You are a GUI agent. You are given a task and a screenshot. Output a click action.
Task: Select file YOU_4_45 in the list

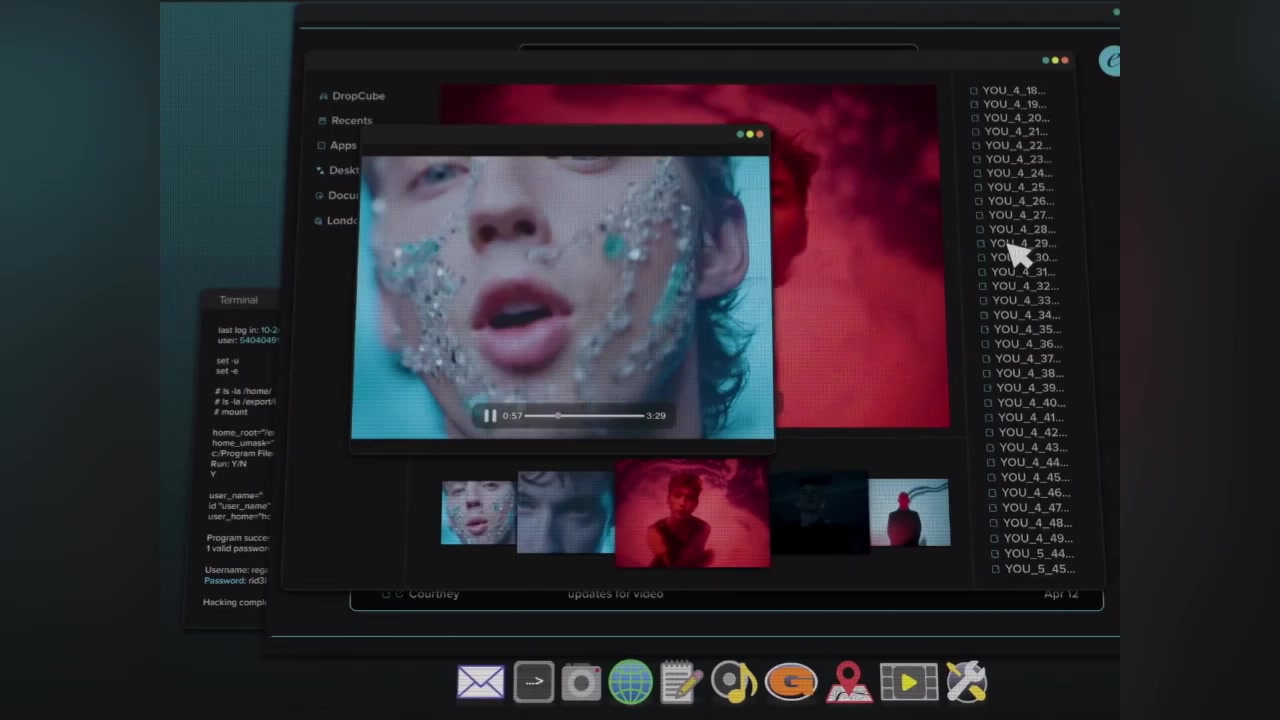(x=1036, y=477)
